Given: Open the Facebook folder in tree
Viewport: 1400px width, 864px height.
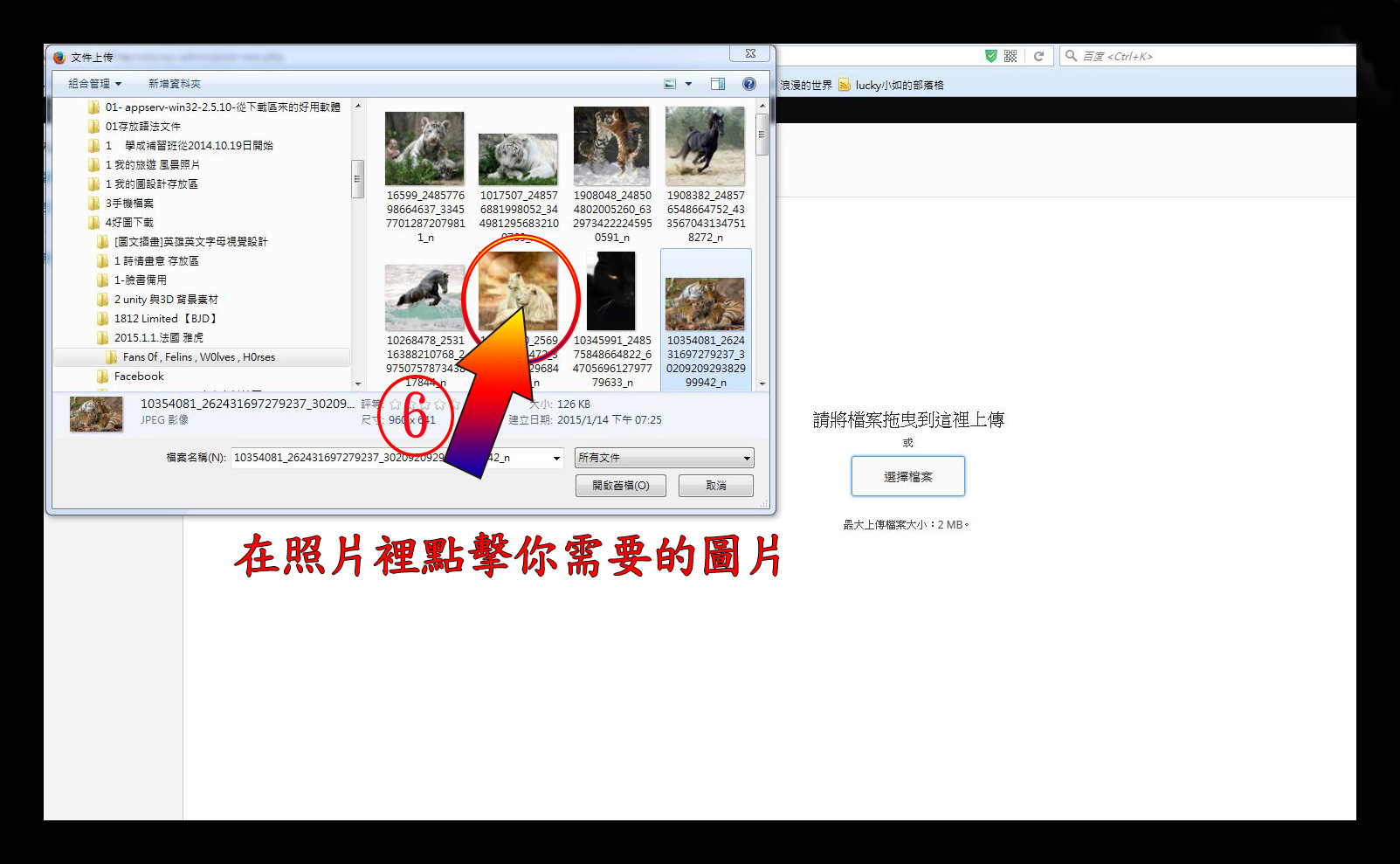Looking at the screenshot, I should (139, 377).
